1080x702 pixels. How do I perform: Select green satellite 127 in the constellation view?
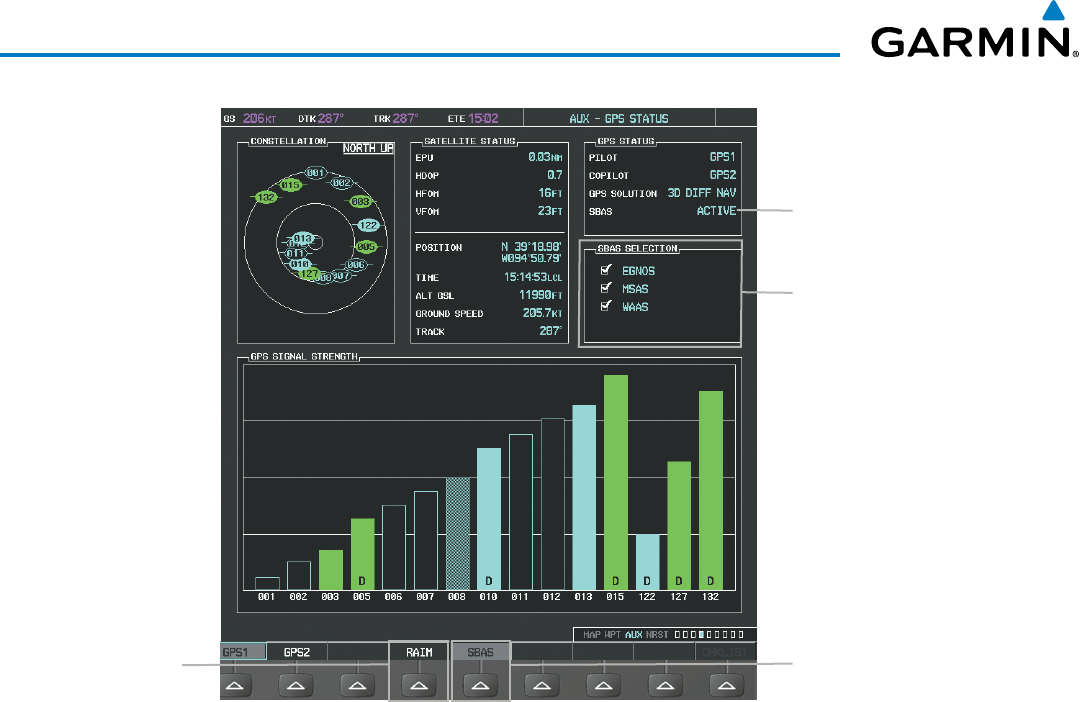[x=309, y=273]
